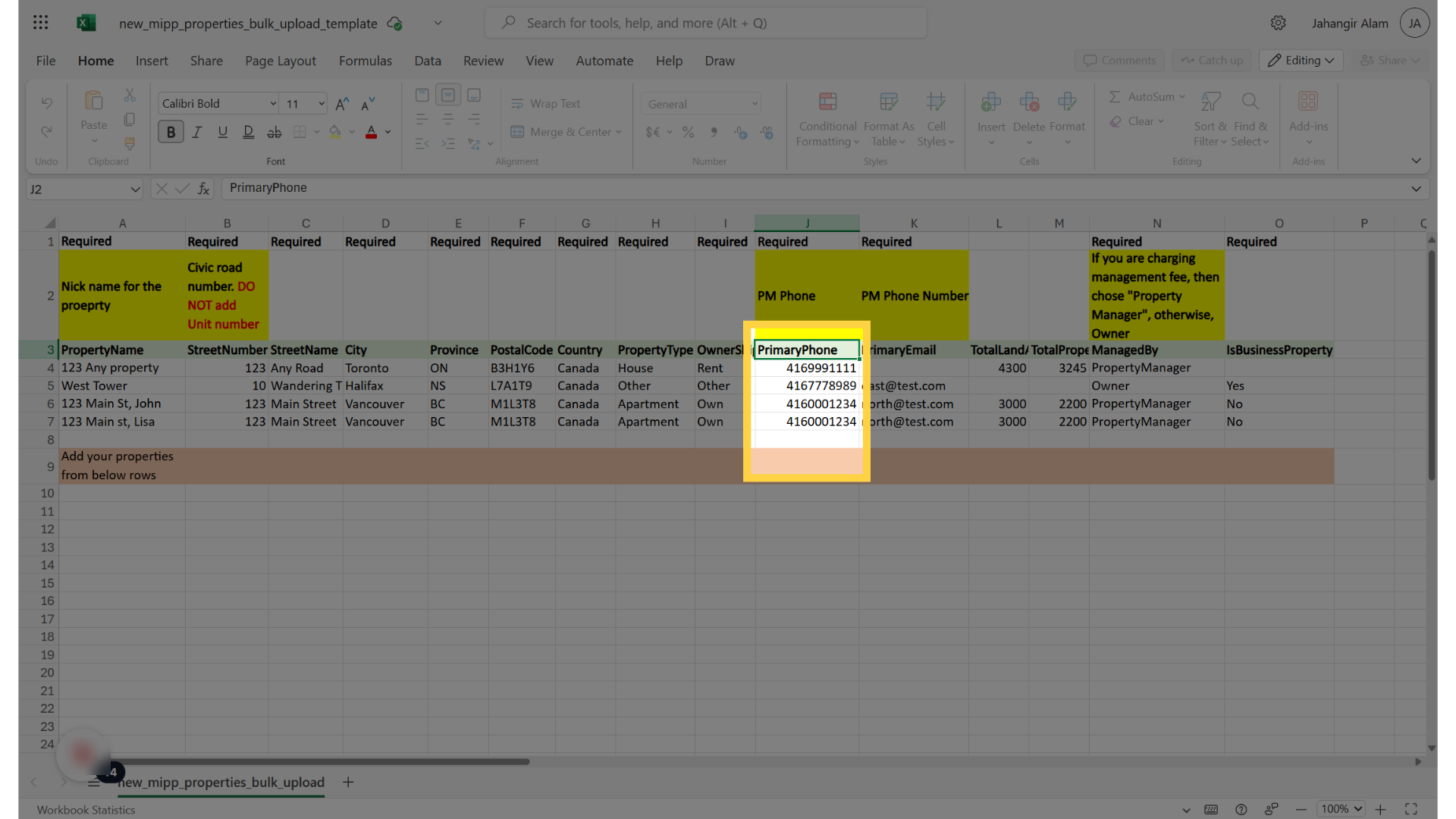Click the Undo arrow icon
The height and width of the screenshot is (819, 1456).
coord(46,102)
